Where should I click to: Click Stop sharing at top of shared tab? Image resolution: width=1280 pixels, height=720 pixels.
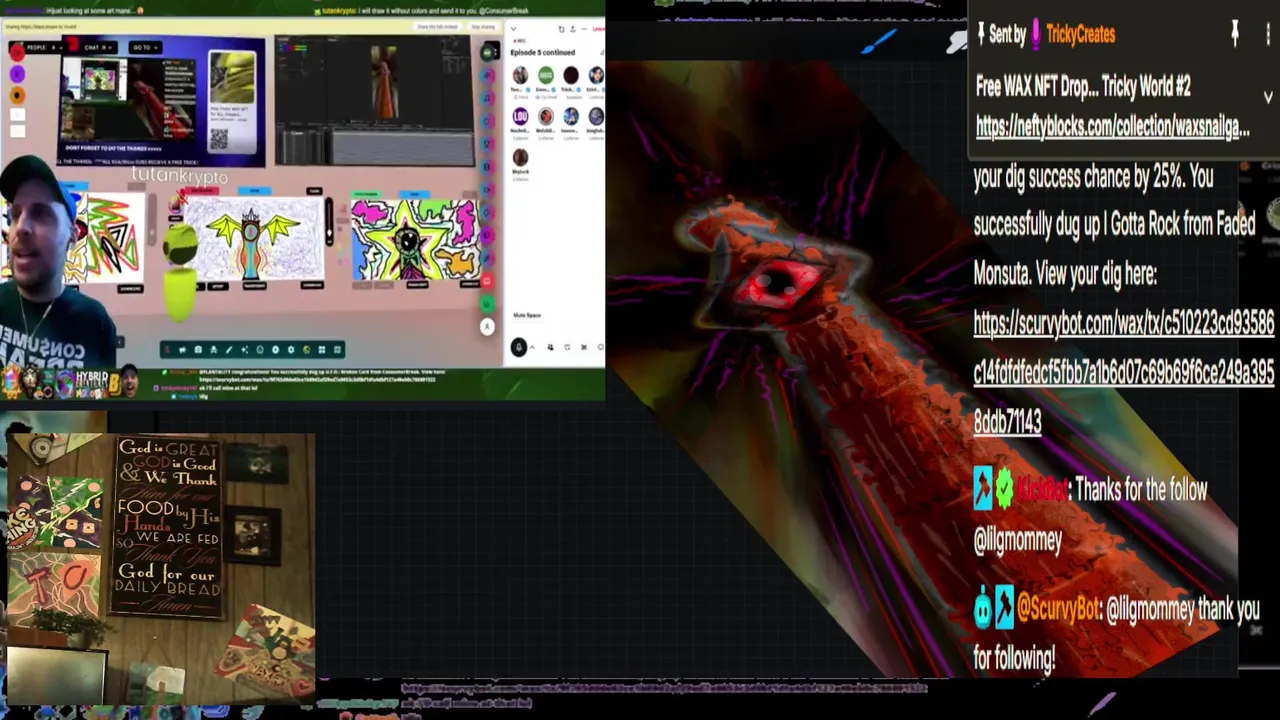click(x=483, y=27)
